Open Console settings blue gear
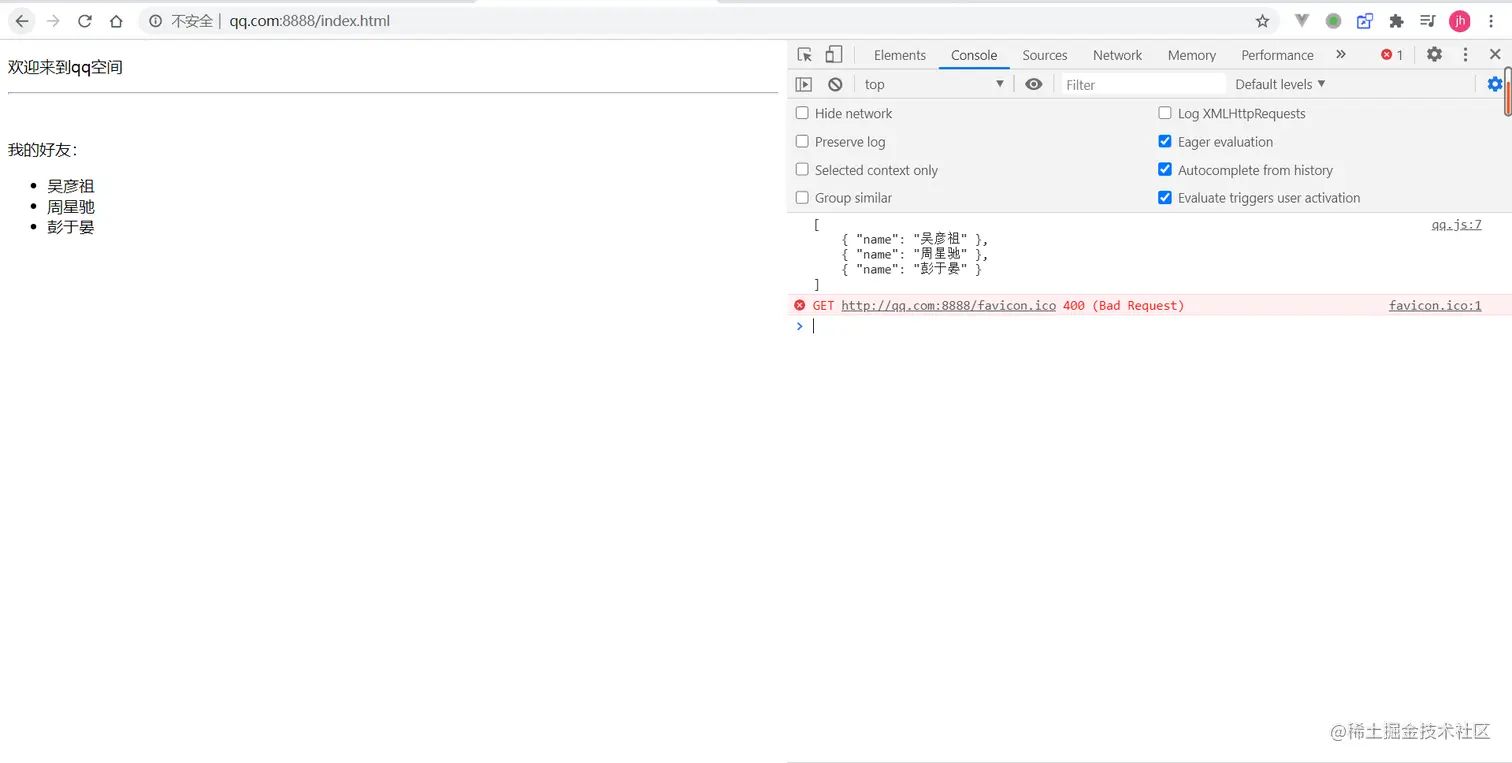 1495,85
